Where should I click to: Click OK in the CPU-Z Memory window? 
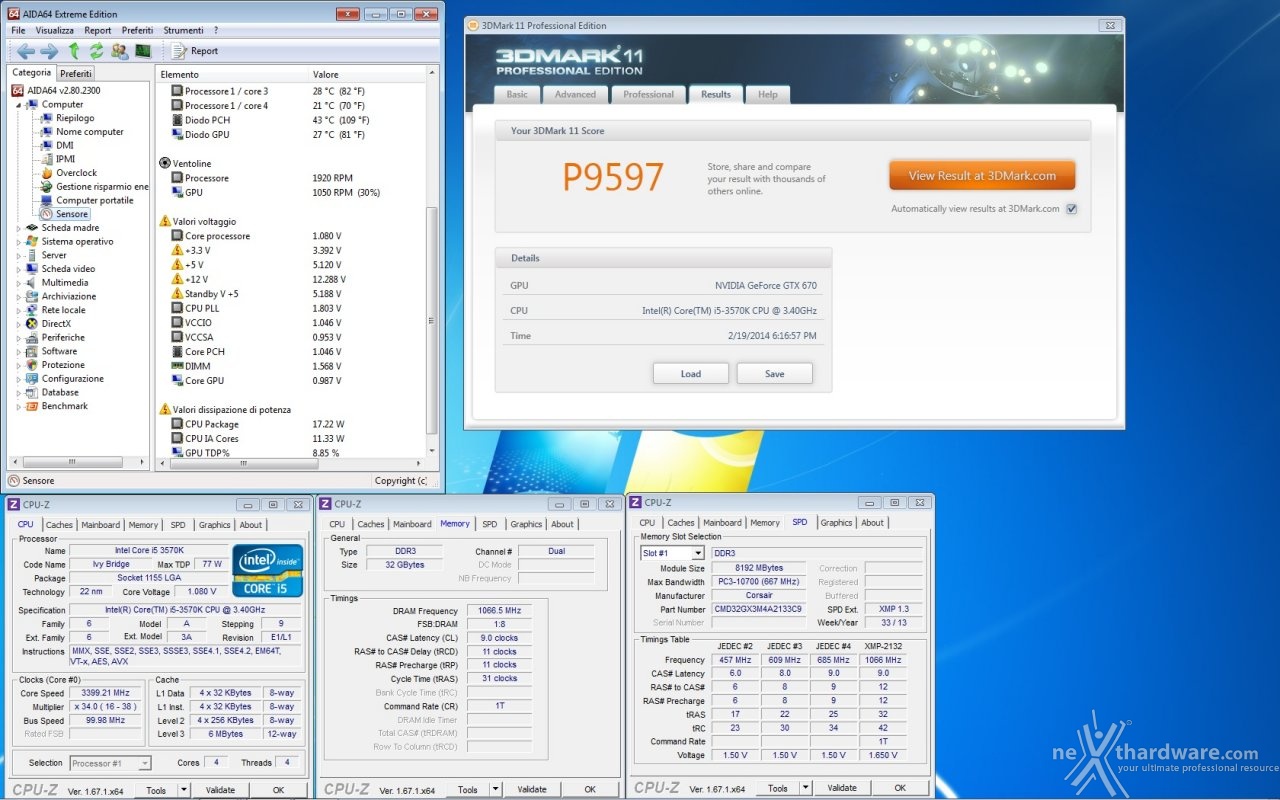point(590,789)
